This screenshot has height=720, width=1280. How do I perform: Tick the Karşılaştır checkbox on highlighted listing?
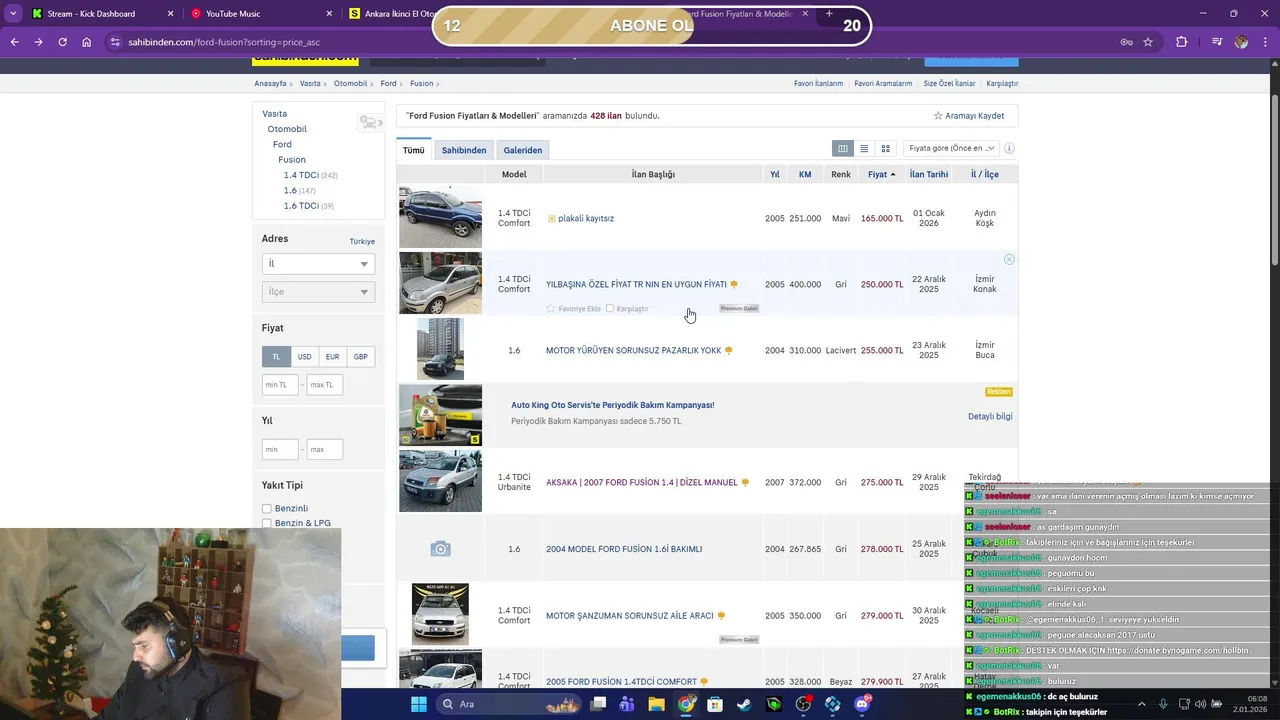[x=610, y=308]
